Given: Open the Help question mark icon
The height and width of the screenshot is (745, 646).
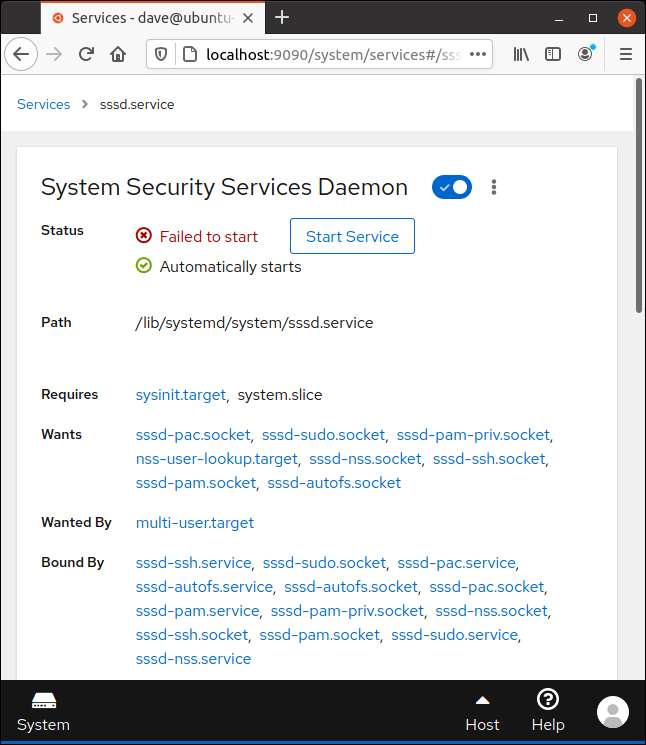Looking at the screenshot, I should [x=547, y=711].
